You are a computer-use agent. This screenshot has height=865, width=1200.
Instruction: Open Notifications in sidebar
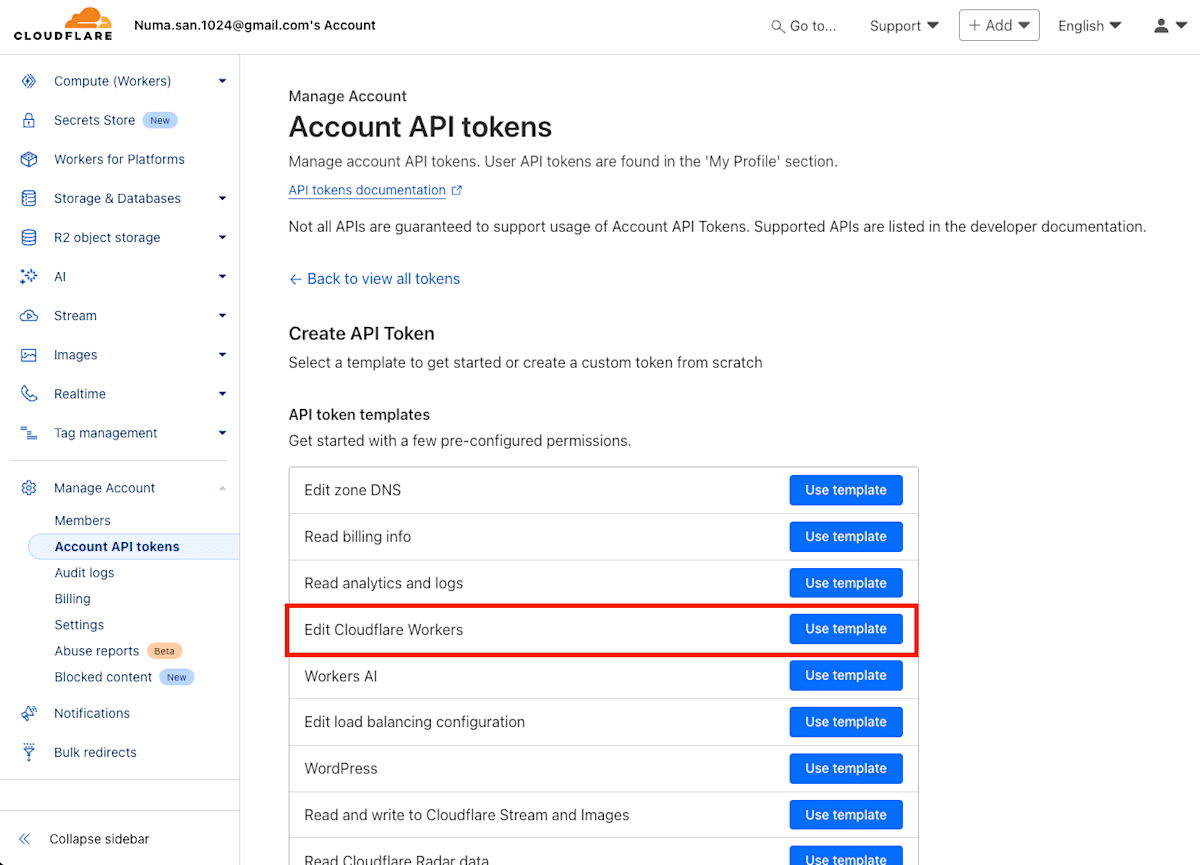(92, 713)
